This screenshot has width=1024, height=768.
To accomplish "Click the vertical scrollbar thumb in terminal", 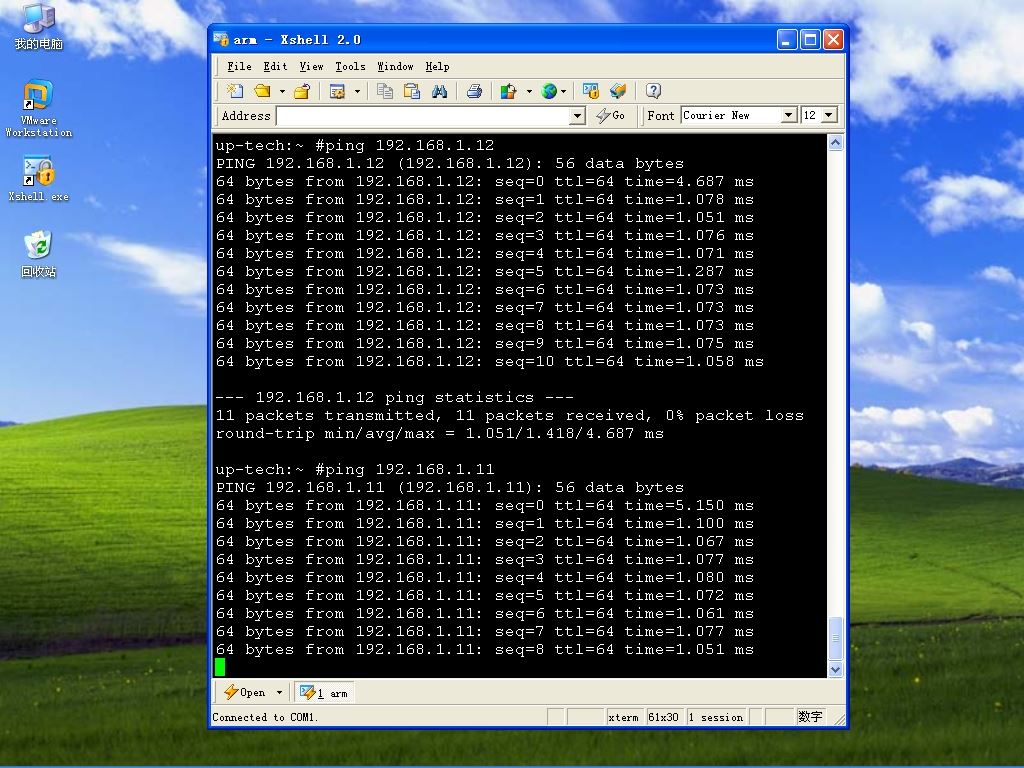I will [x=835, y=638].
